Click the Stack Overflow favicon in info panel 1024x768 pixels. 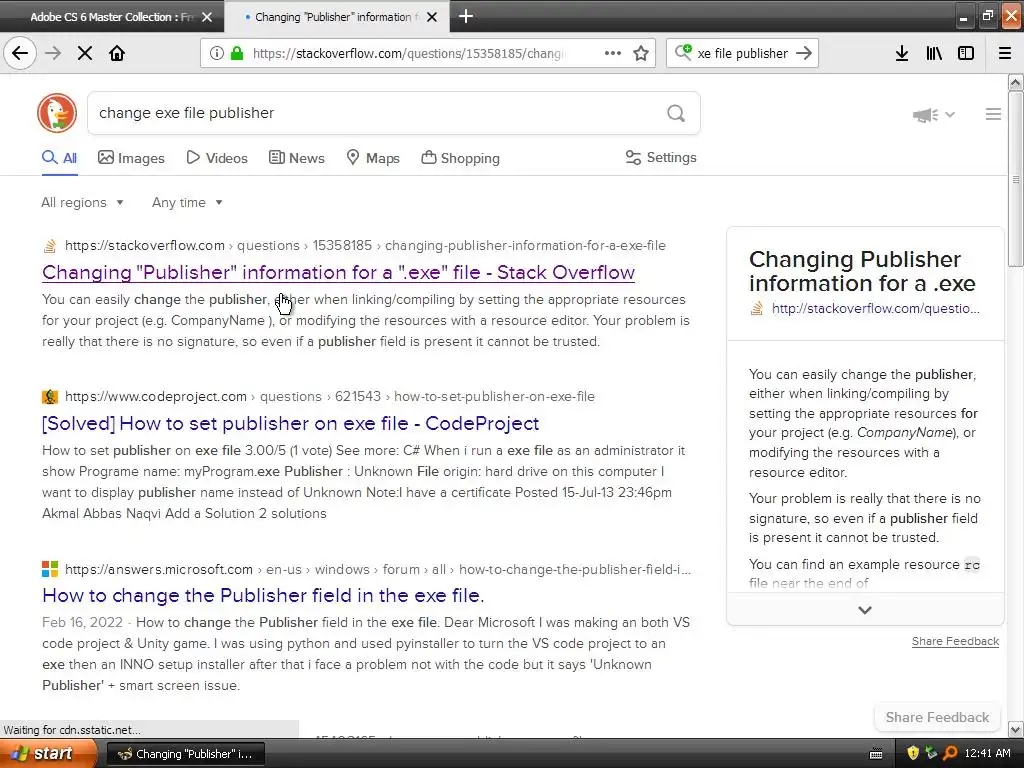point(757,308)
